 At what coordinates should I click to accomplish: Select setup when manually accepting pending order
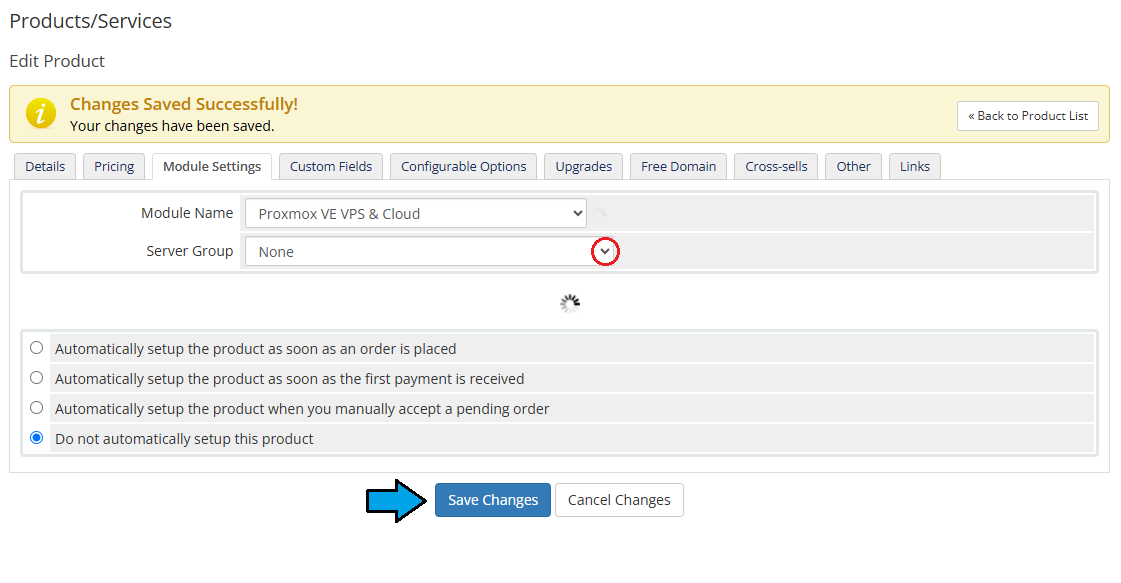[x=36, y=408]
